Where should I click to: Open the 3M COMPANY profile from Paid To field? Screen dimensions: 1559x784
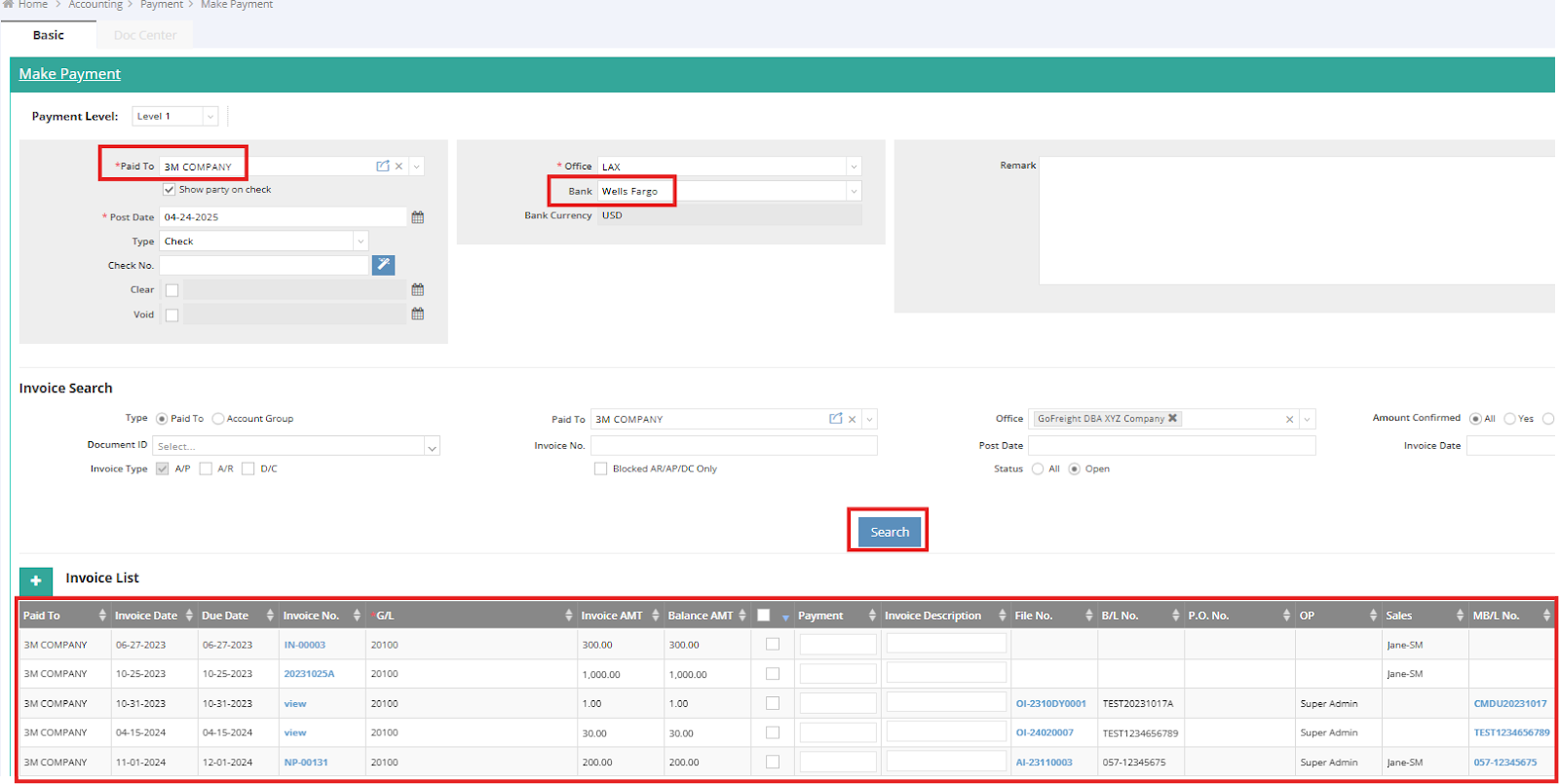pos(383,167)
